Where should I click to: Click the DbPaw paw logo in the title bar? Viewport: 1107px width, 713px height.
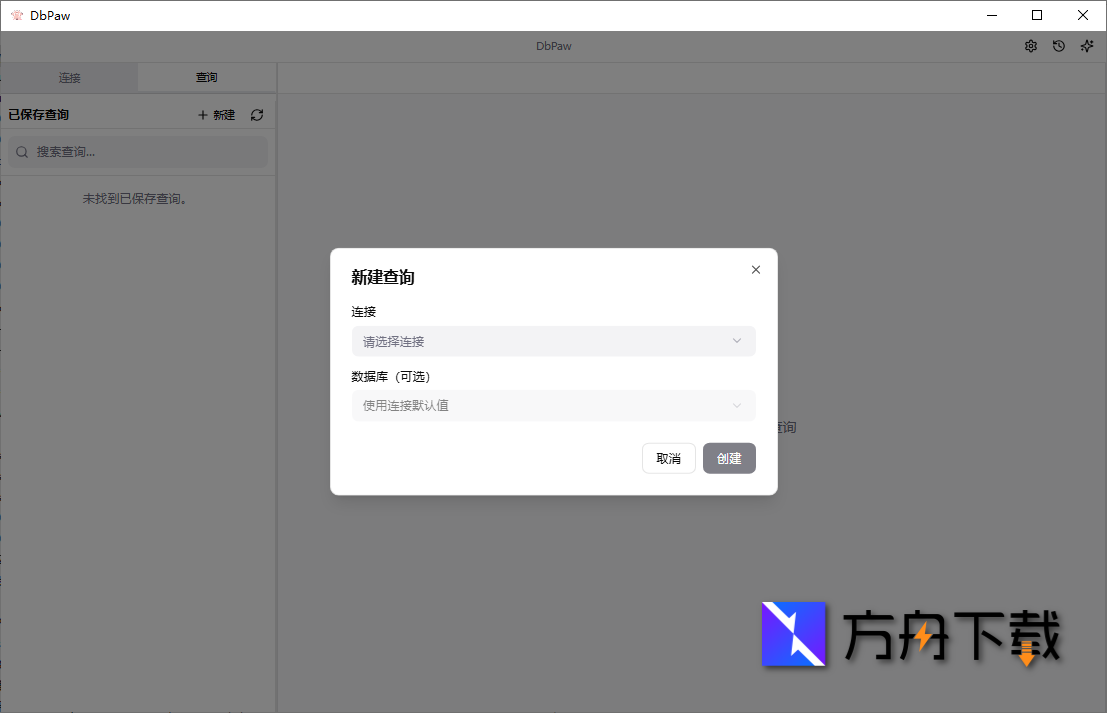pos(15,15)
